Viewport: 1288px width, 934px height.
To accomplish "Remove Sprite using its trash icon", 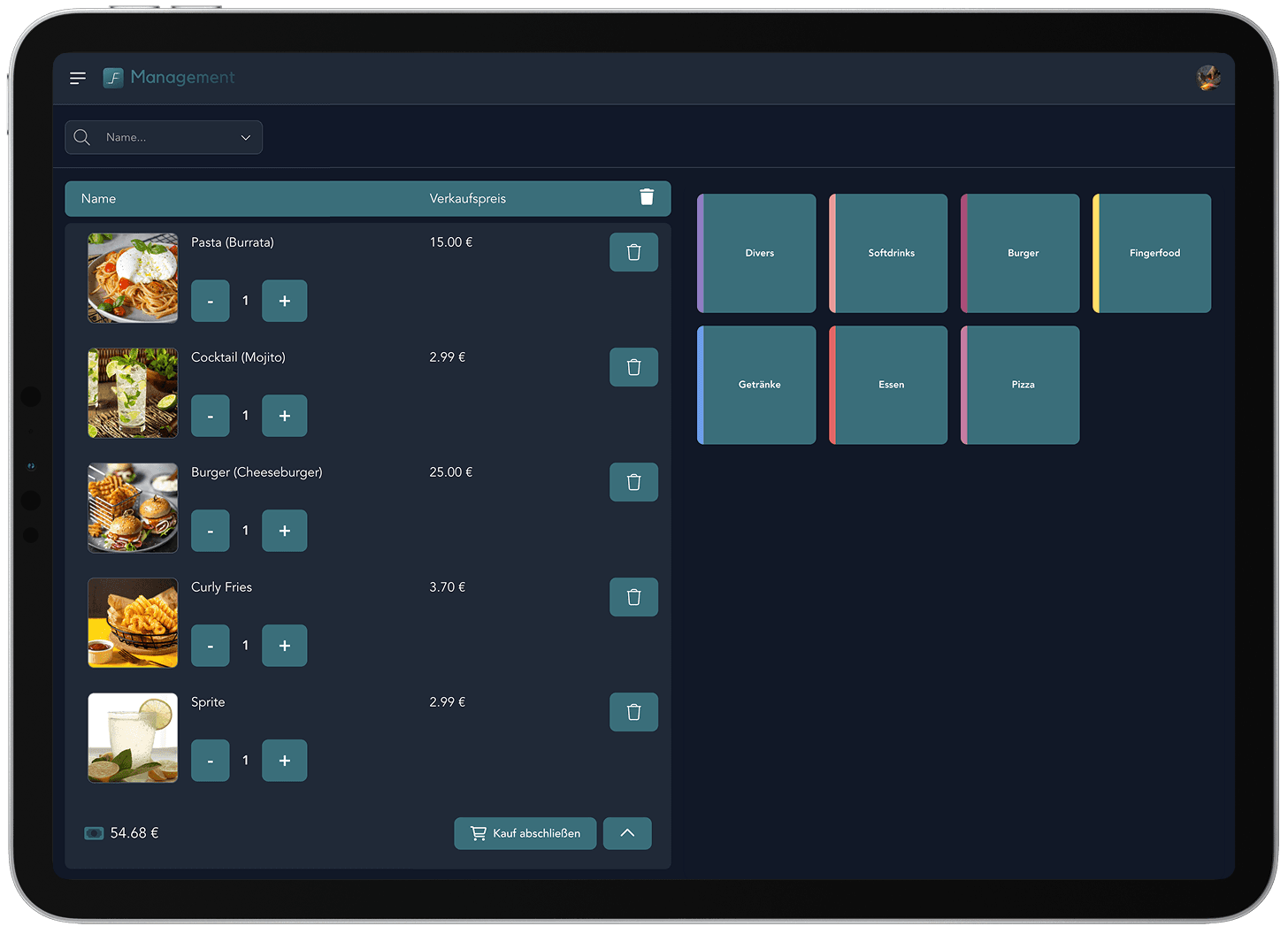I will click(x=633, y=712).
